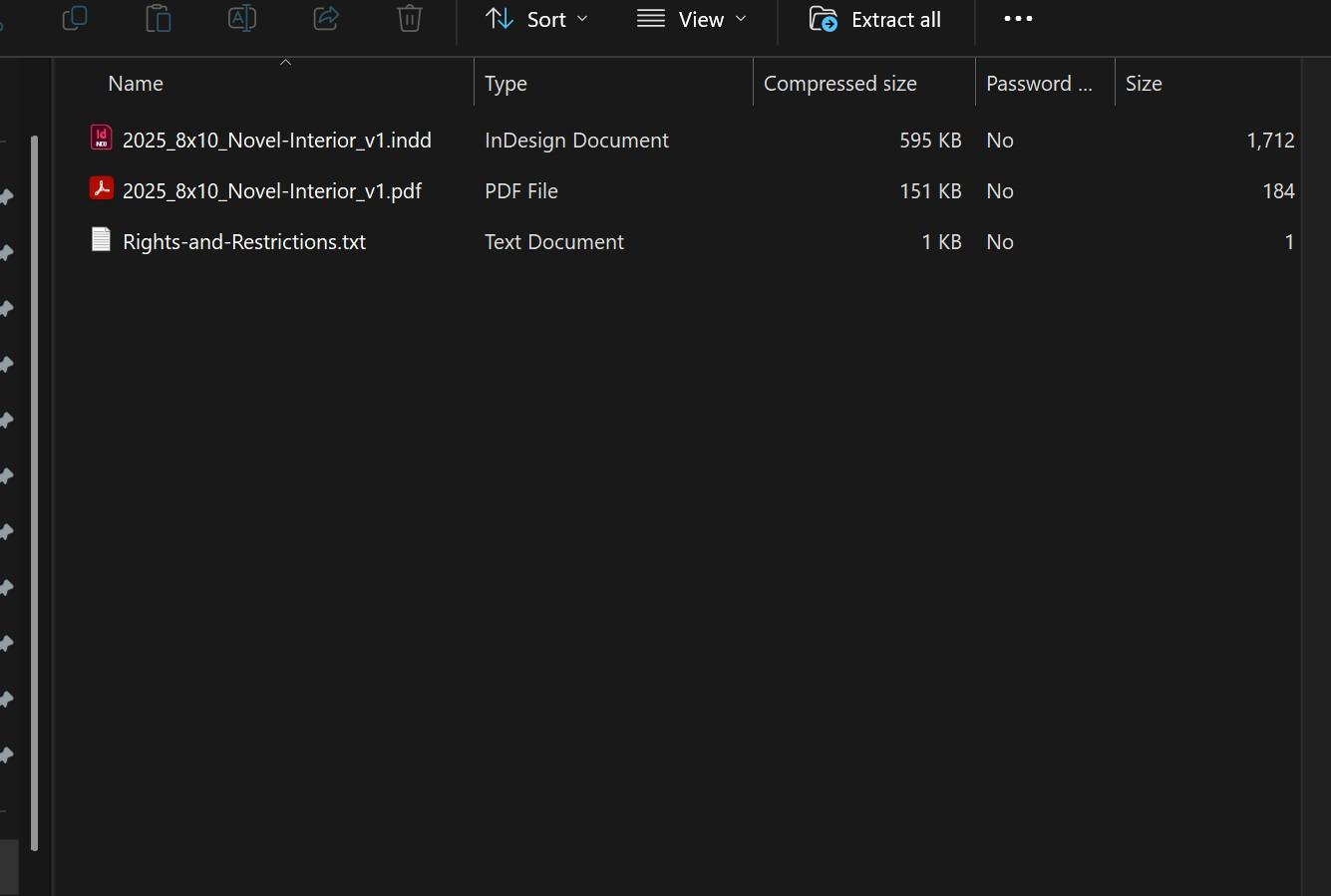
Task: Click the Extract all button
Action: click(x=874, y=19)
